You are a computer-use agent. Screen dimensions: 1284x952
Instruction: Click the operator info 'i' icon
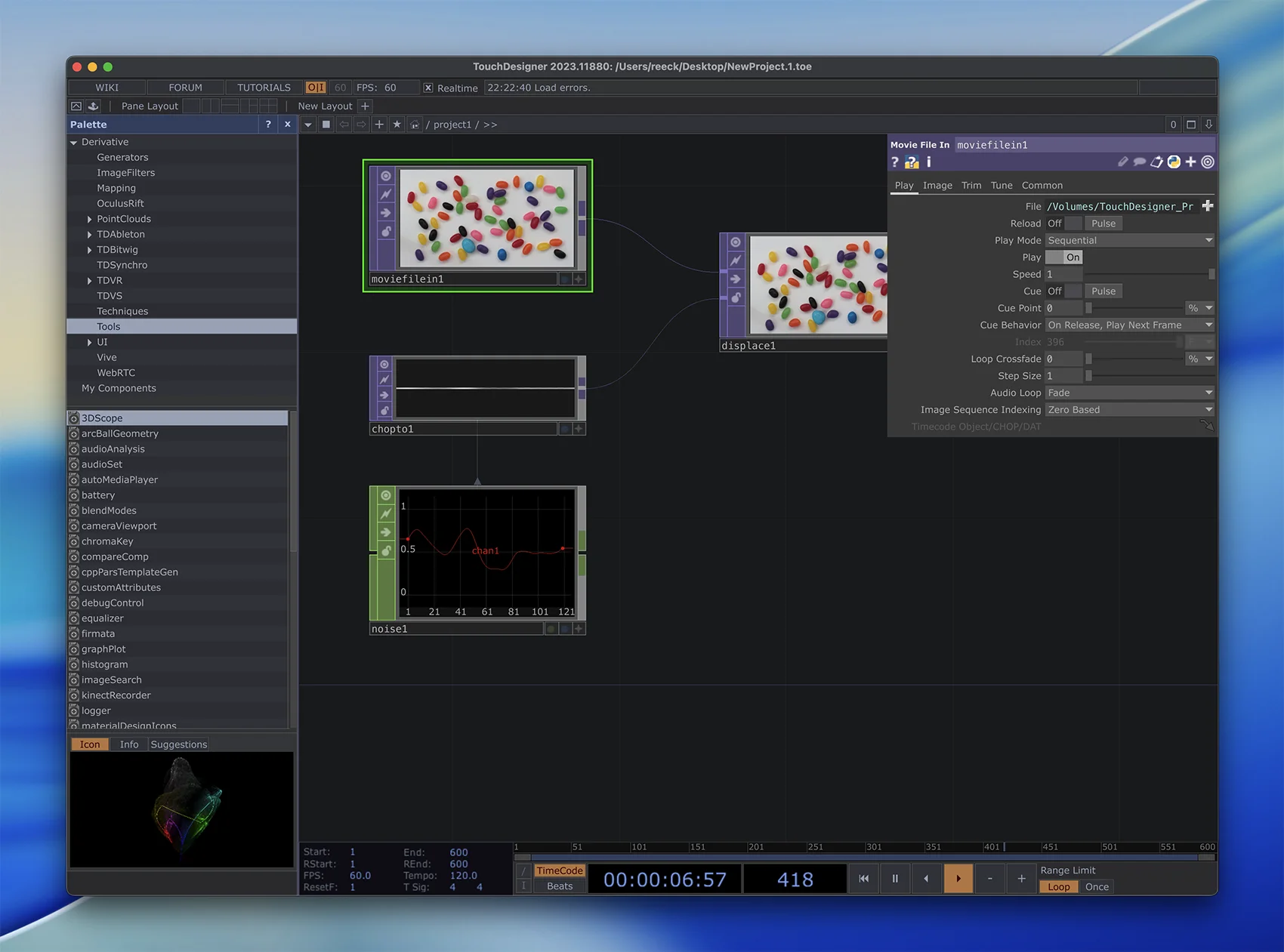tap(928, 162)
